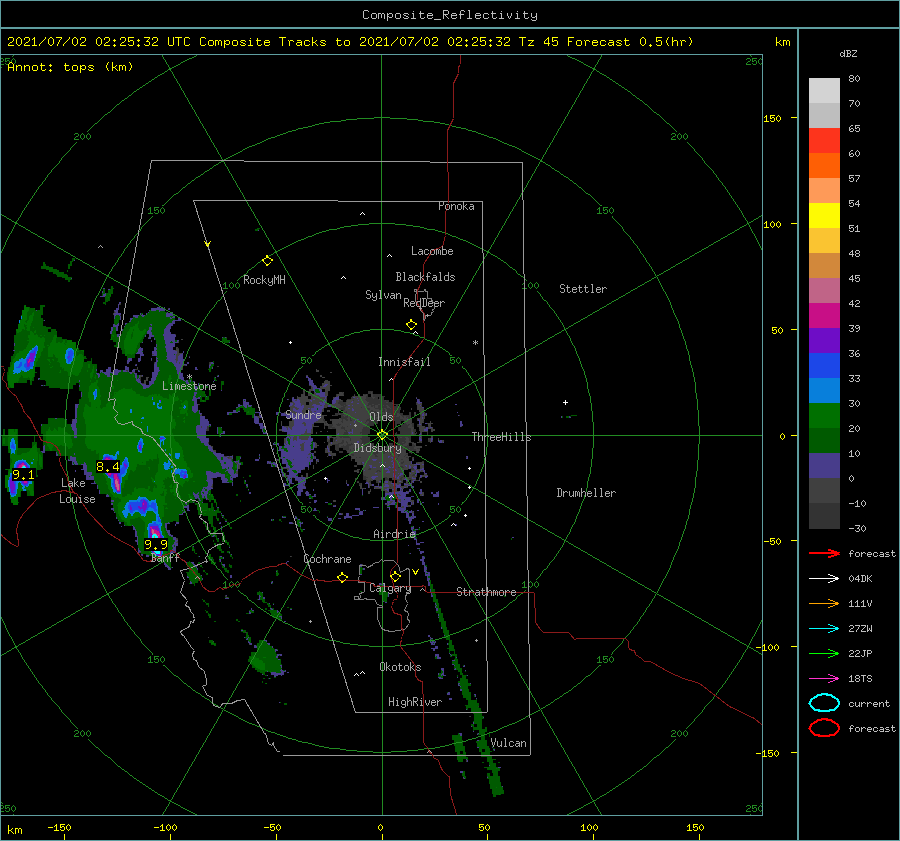Click the UTC Composite Tracks timestamp header

350,42
